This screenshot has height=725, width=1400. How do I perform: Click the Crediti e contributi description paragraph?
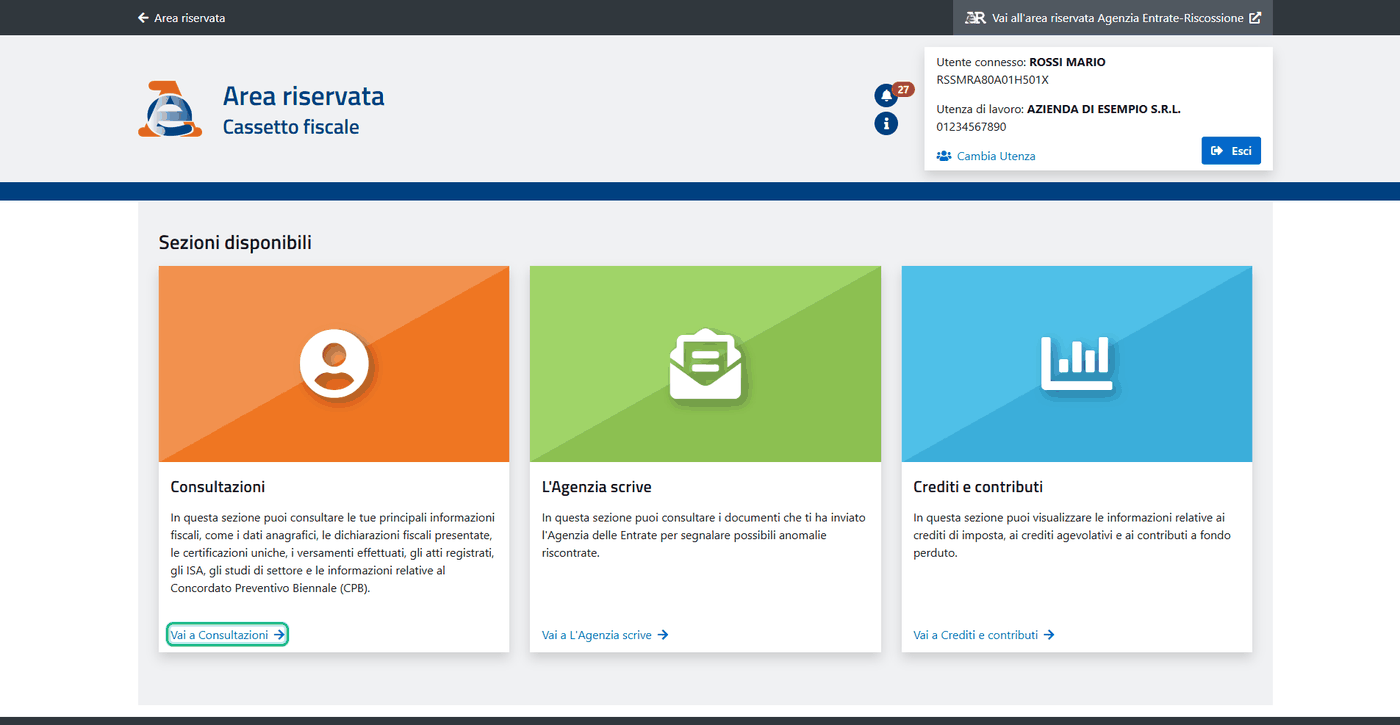click(1073, 535)
